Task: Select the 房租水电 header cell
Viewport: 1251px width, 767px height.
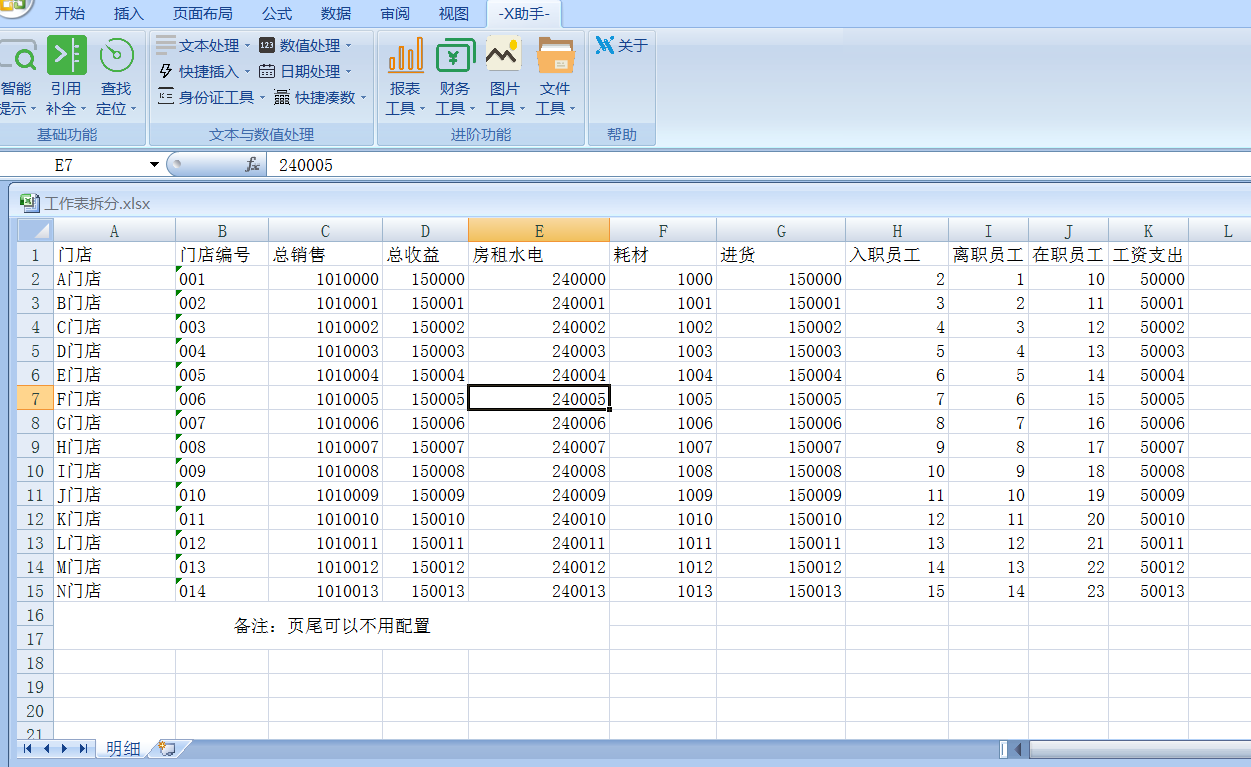Action: point(539,255)
